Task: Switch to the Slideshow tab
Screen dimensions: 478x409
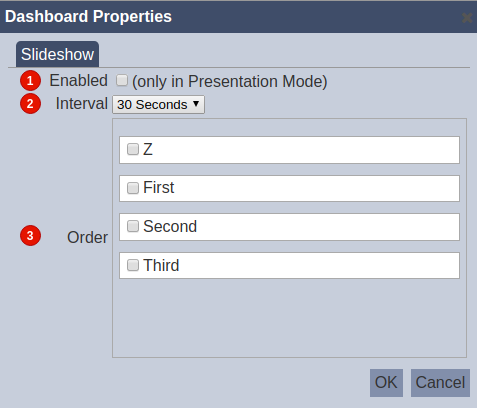Action: click(57, 54)
